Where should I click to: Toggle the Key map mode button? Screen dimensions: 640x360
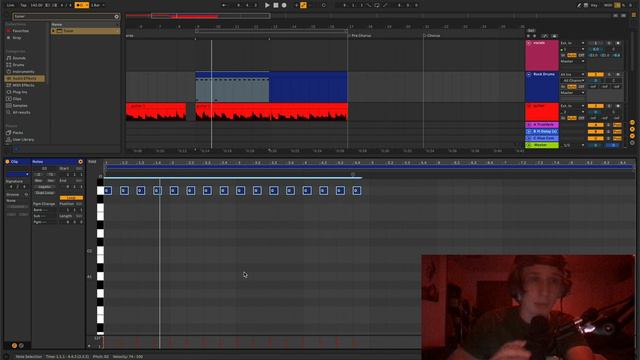tap(594, 5)
